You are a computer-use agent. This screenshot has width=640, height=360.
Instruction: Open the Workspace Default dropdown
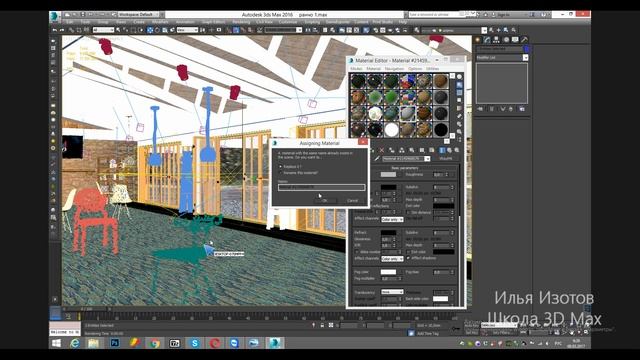pyautogui.click(x=139, y=14)
